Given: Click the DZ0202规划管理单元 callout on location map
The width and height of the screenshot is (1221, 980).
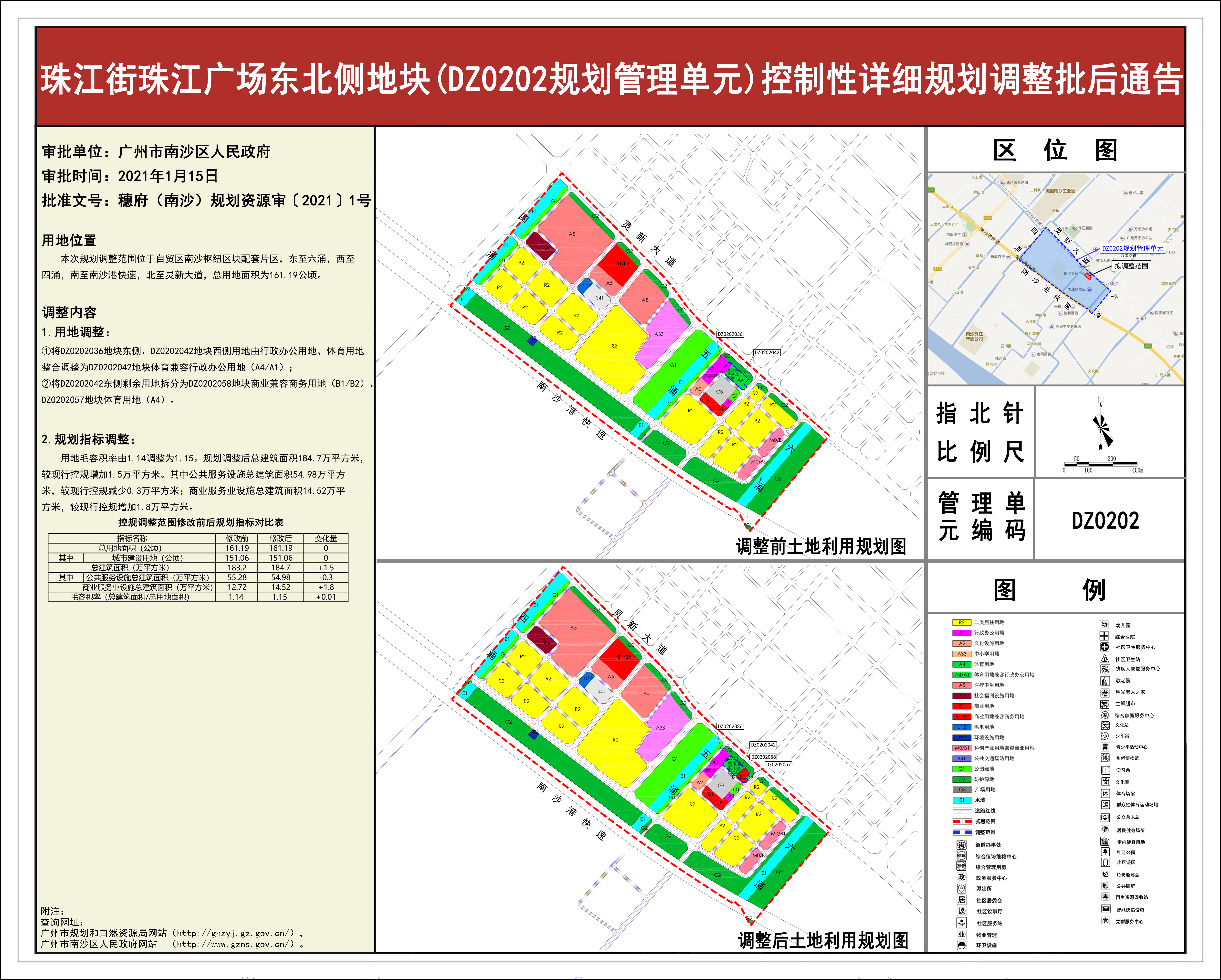Looking at the screenshot, I should pyautogui.click(x=1132, y=248).
